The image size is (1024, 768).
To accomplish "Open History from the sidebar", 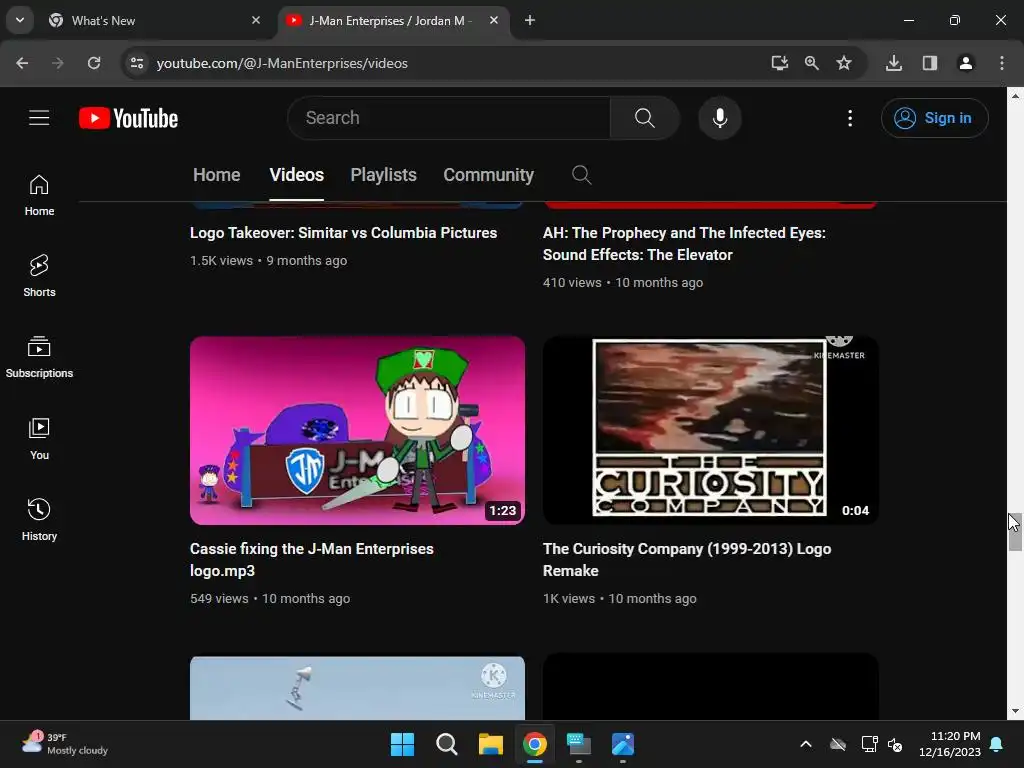I will 39,519.
